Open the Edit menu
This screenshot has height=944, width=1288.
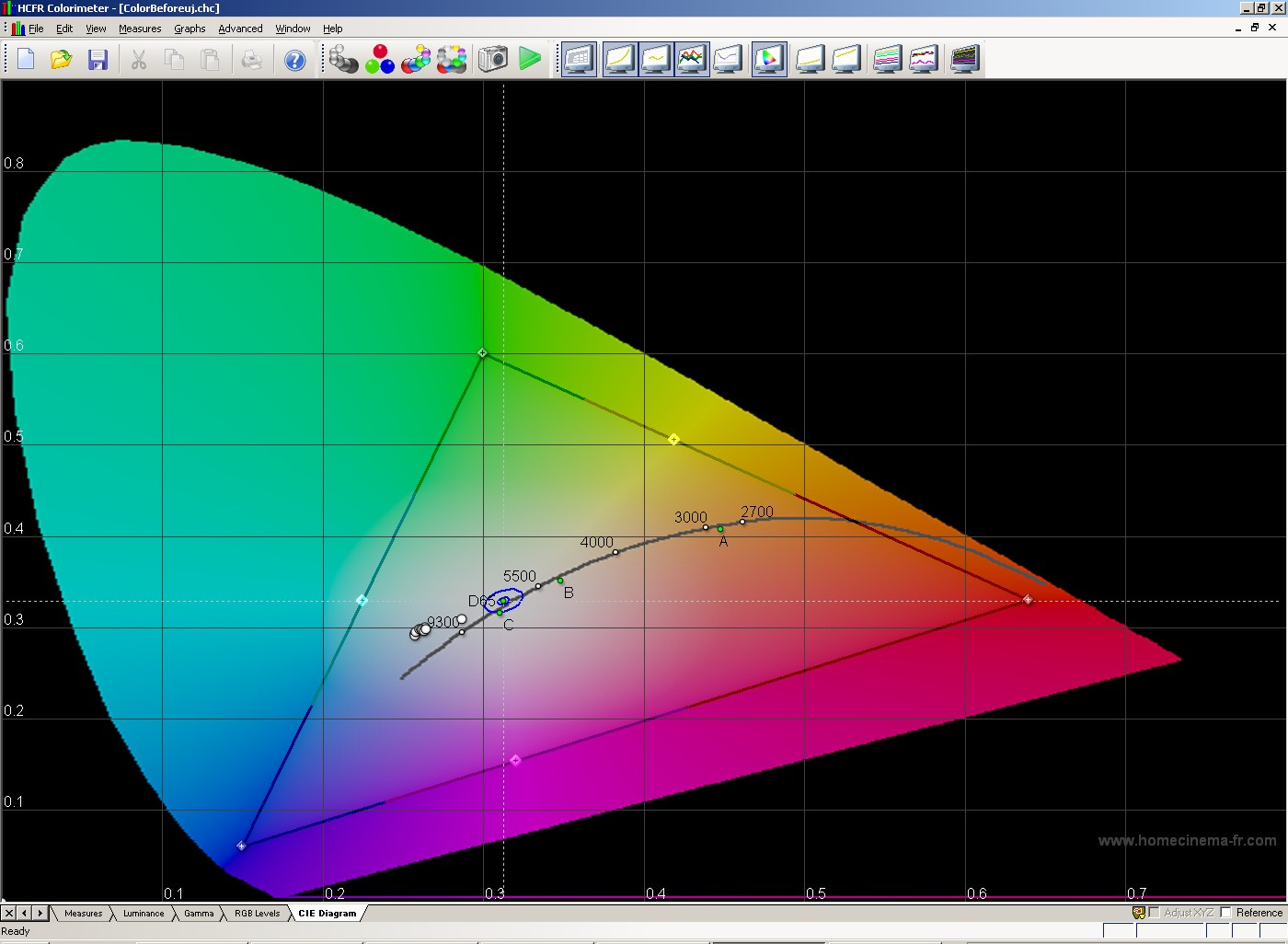tap(64, 29)
